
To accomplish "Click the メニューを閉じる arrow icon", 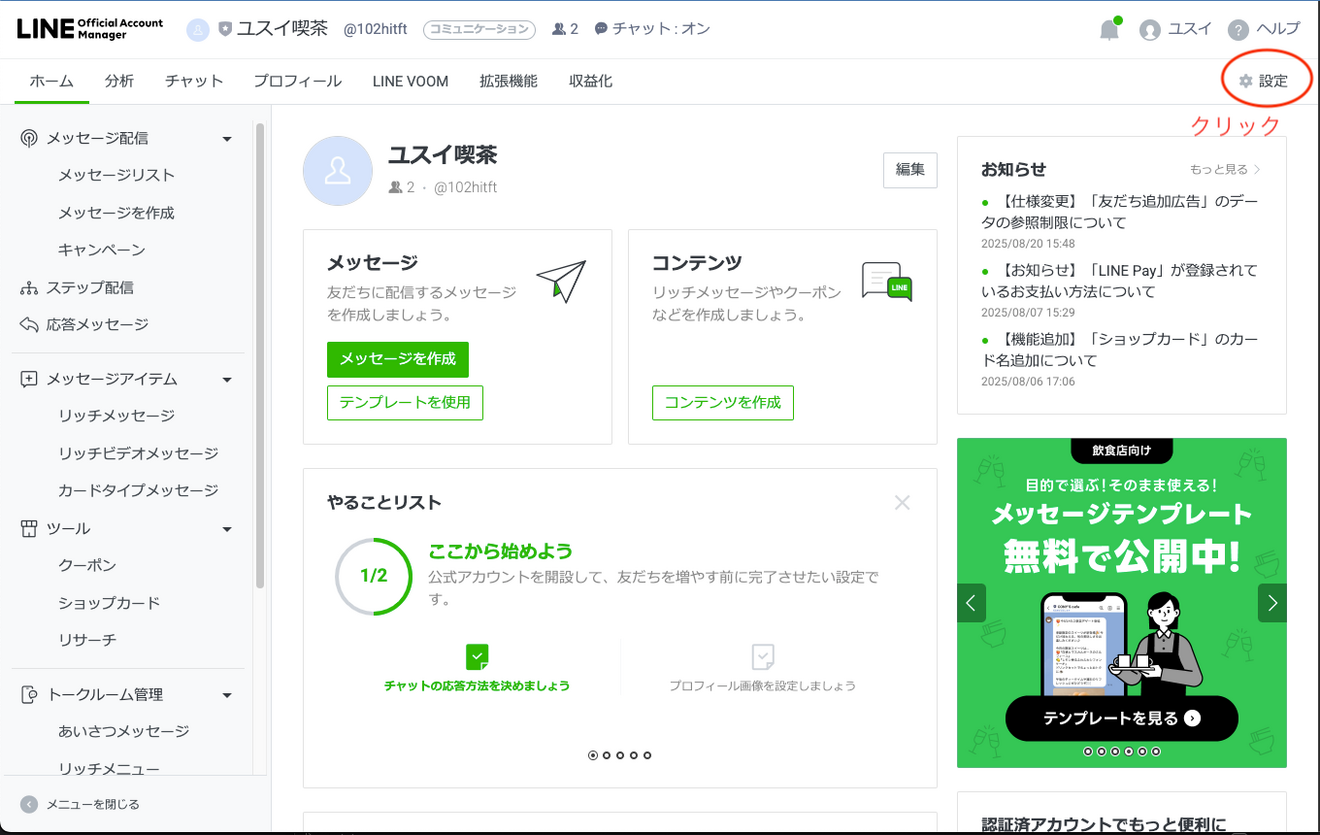I will 29,804.
